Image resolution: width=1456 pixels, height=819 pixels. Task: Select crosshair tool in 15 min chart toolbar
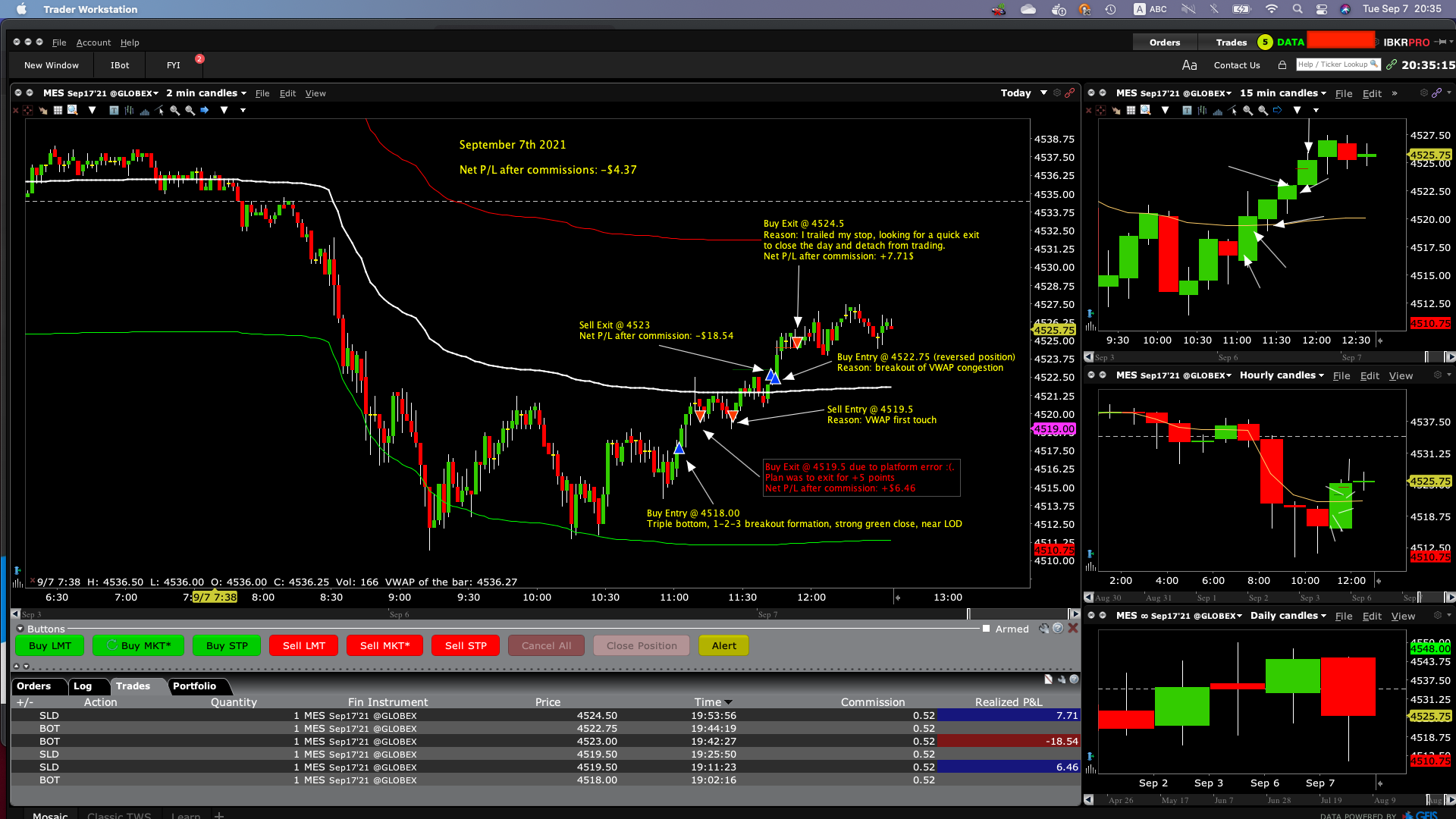pos(1100,110)
